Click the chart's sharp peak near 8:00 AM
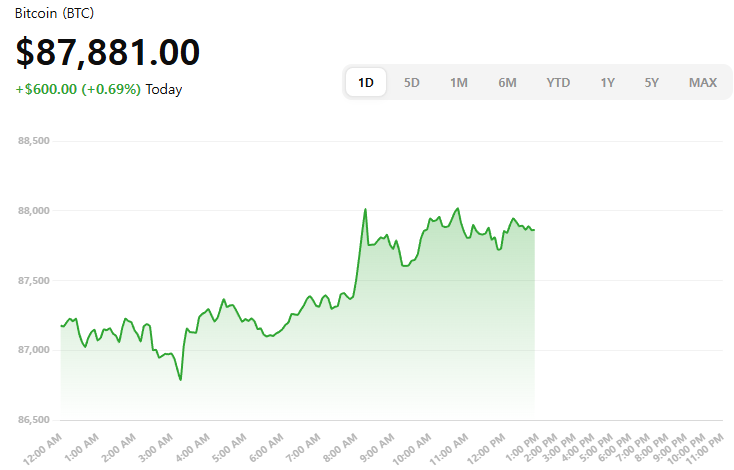 [x=365, y=209]
